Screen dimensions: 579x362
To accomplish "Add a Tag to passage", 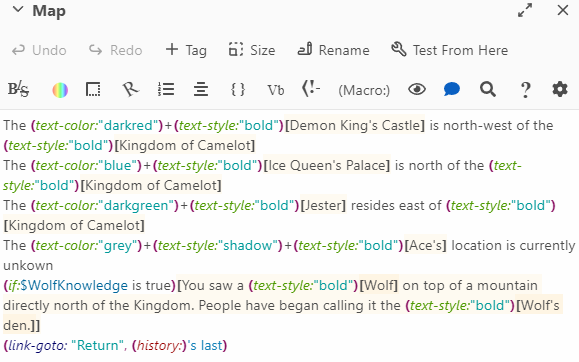I will point(186,50).
